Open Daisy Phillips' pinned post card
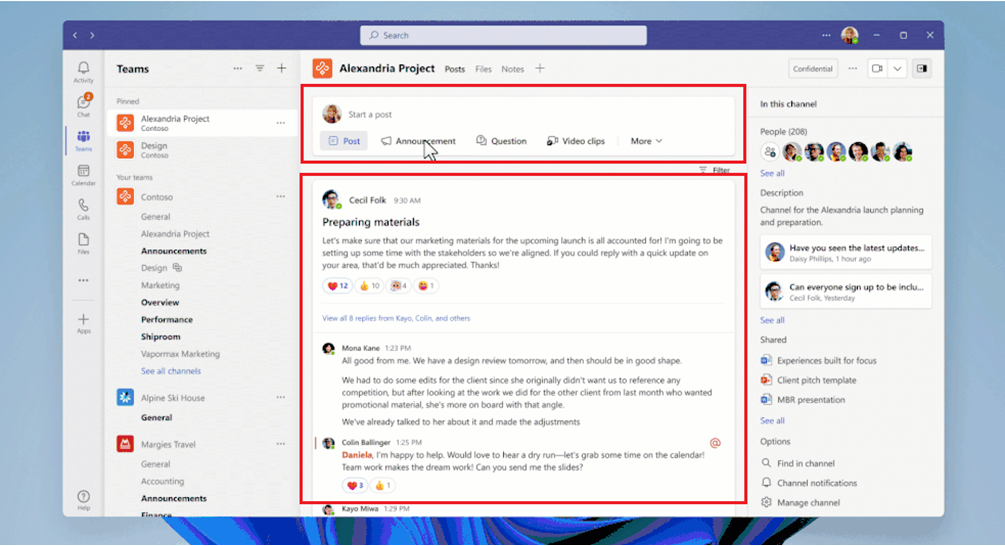Screen dimensions: 1005x546 tap(845, 252)
